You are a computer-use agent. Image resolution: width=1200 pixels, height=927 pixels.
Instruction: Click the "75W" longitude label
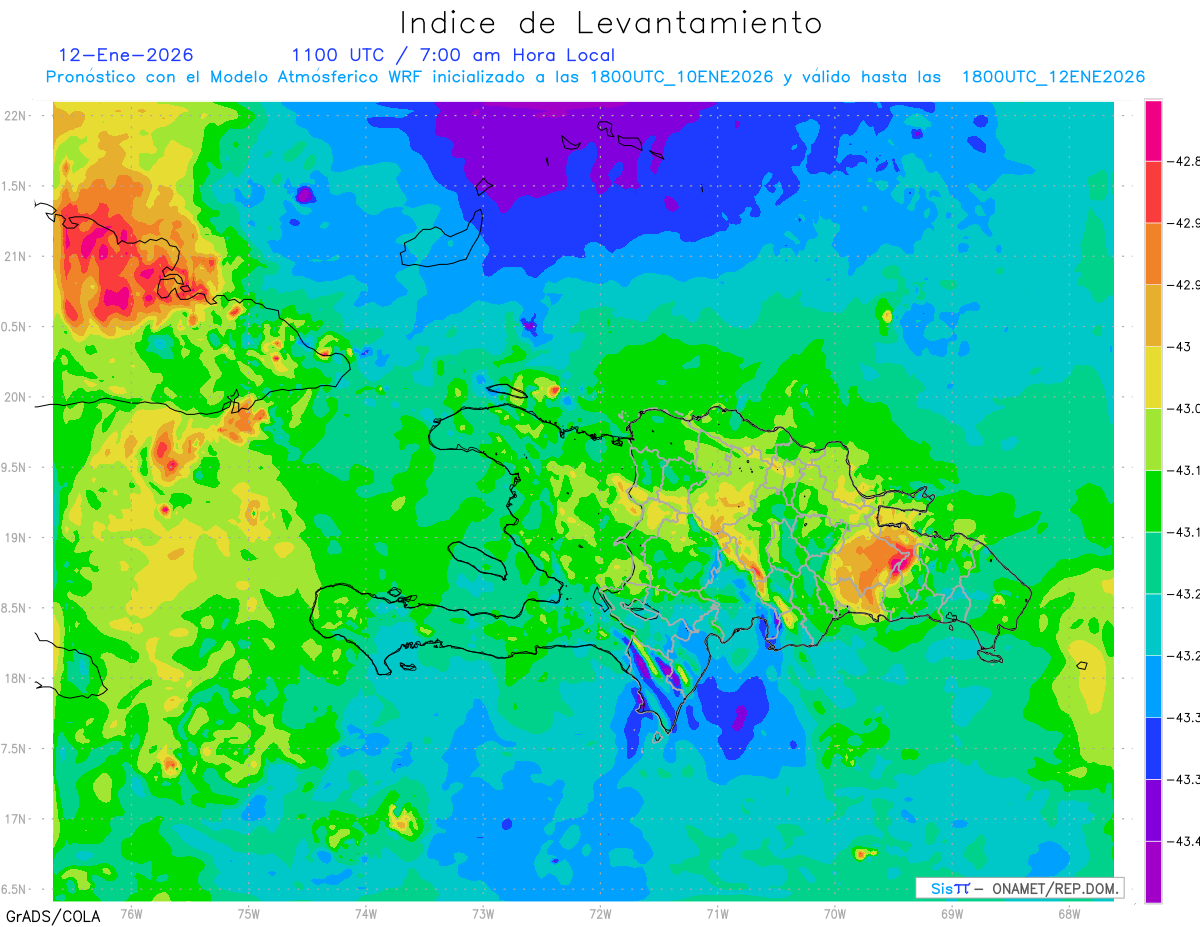click(249, 914)
